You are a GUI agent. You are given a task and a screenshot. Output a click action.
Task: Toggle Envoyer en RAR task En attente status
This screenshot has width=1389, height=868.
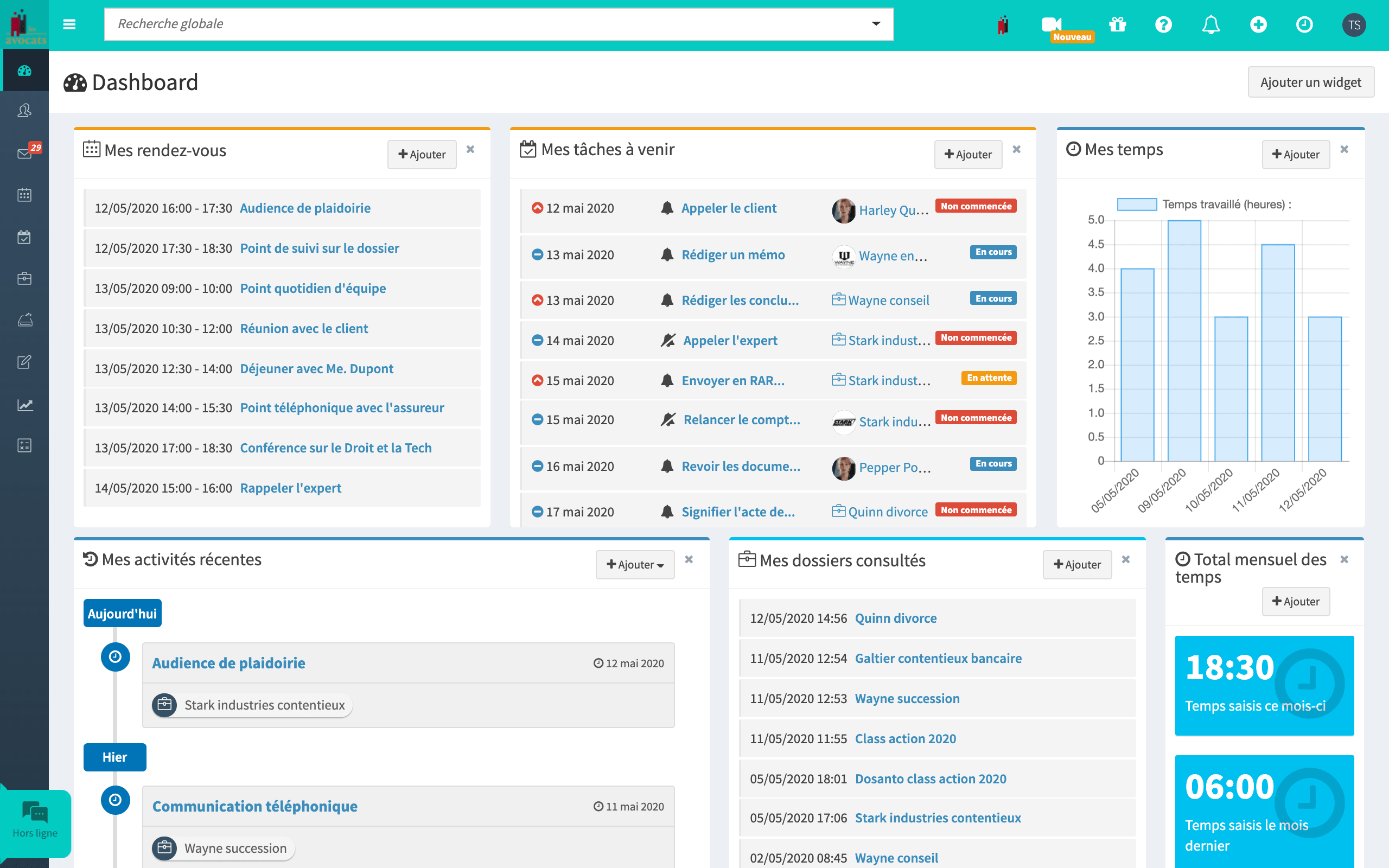coord(988,378)
